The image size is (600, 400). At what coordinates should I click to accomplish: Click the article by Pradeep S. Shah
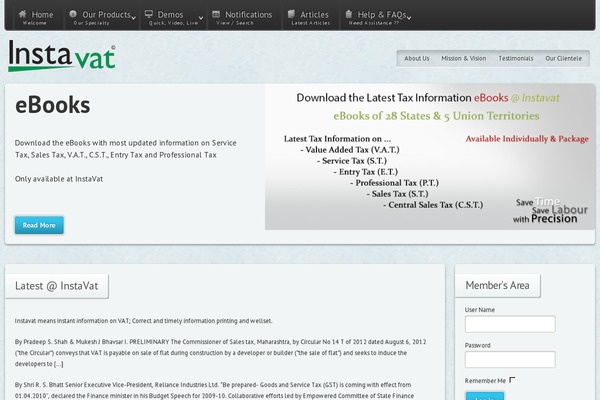click(x=220, y=353)
